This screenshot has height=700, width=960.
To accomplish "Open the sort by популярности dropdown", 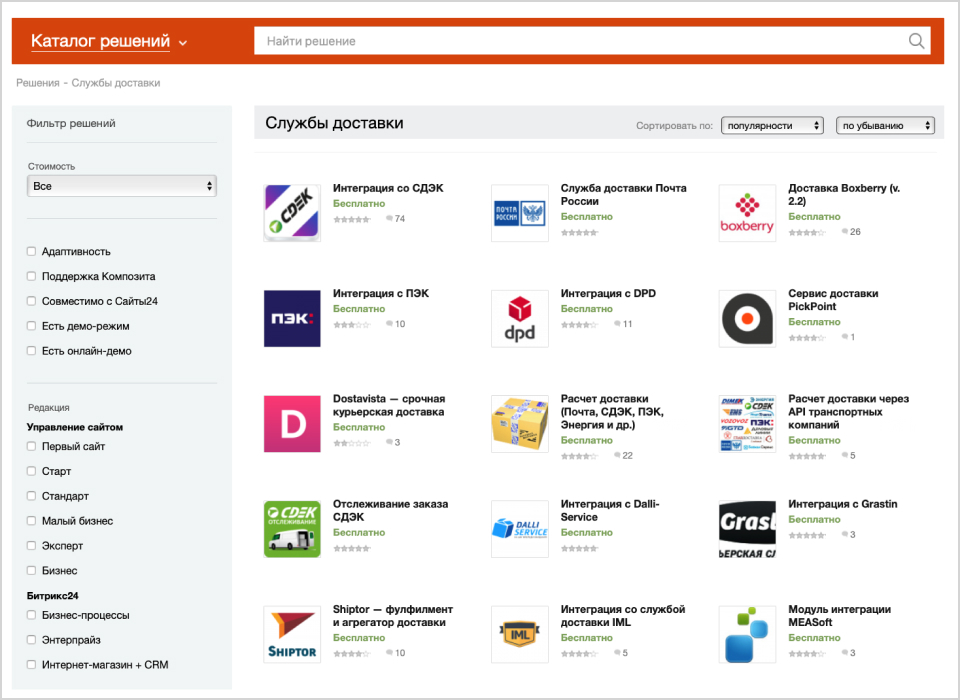I will (x=772, y=126).
